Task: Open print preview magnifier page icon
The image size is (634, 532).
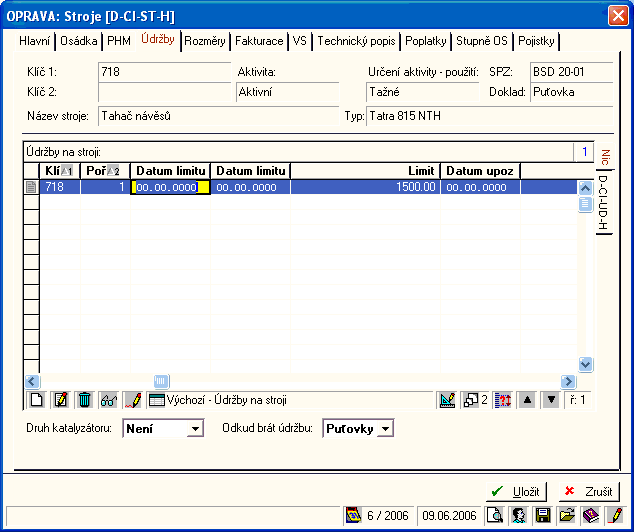Action: point(495,515)
